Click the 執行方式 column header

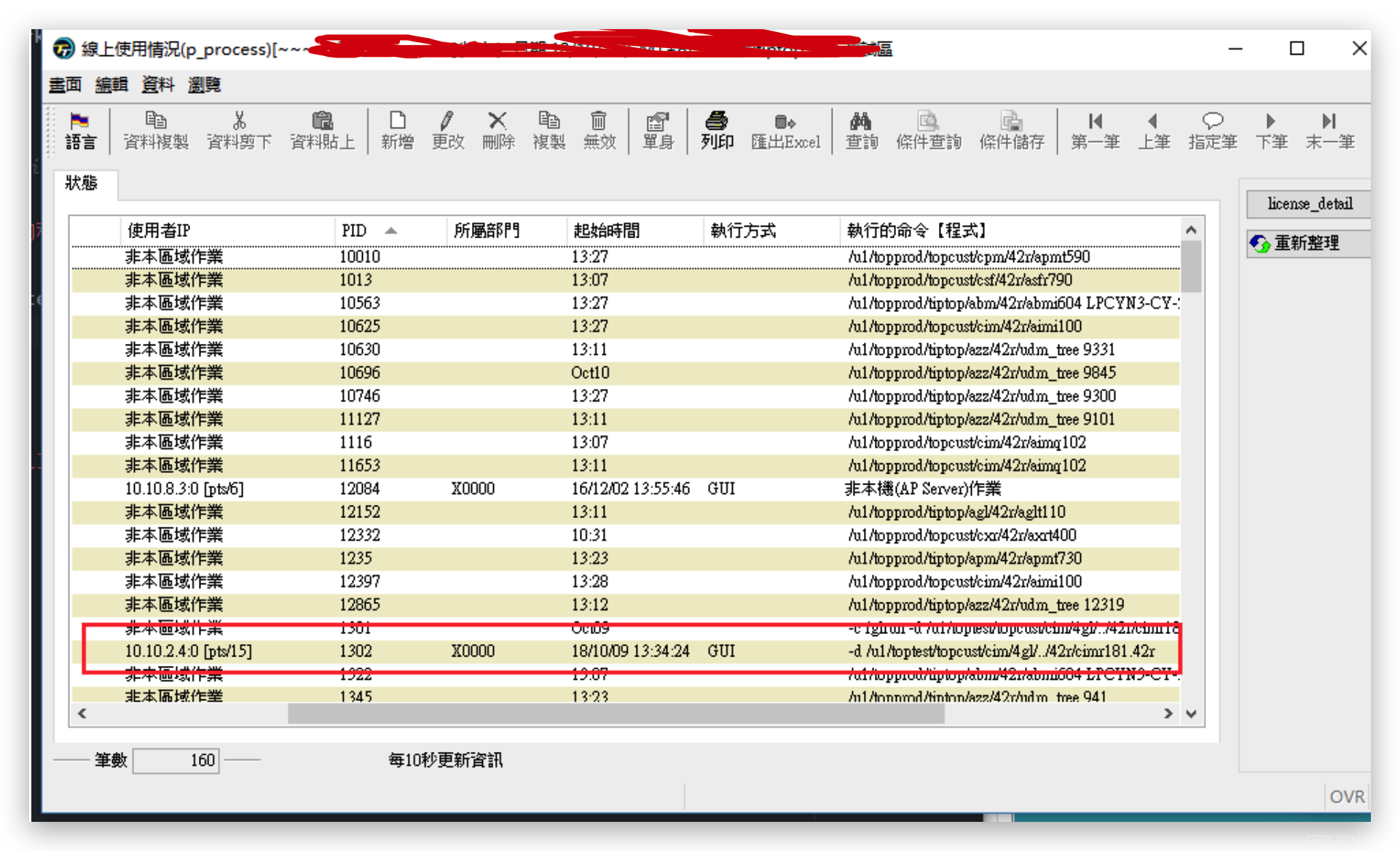coord(771,231)
